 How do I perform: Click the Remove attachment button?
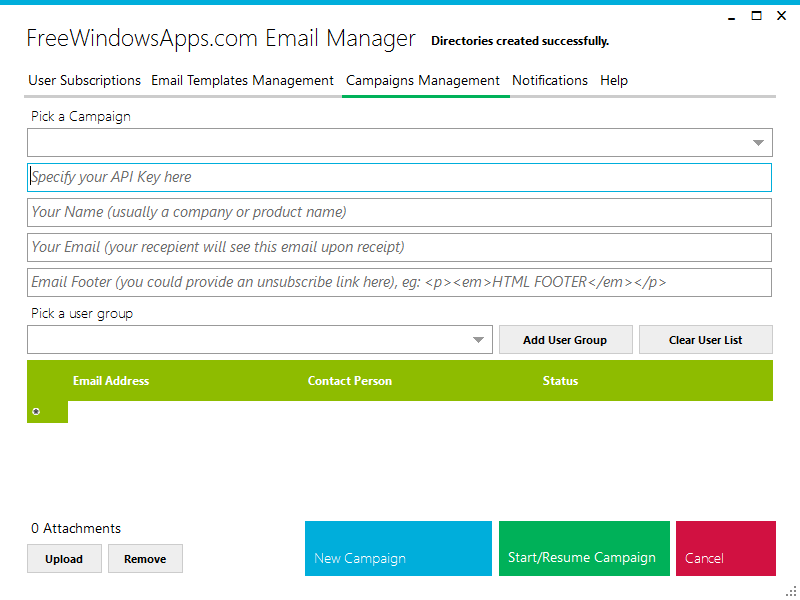[x=145, y=559]
